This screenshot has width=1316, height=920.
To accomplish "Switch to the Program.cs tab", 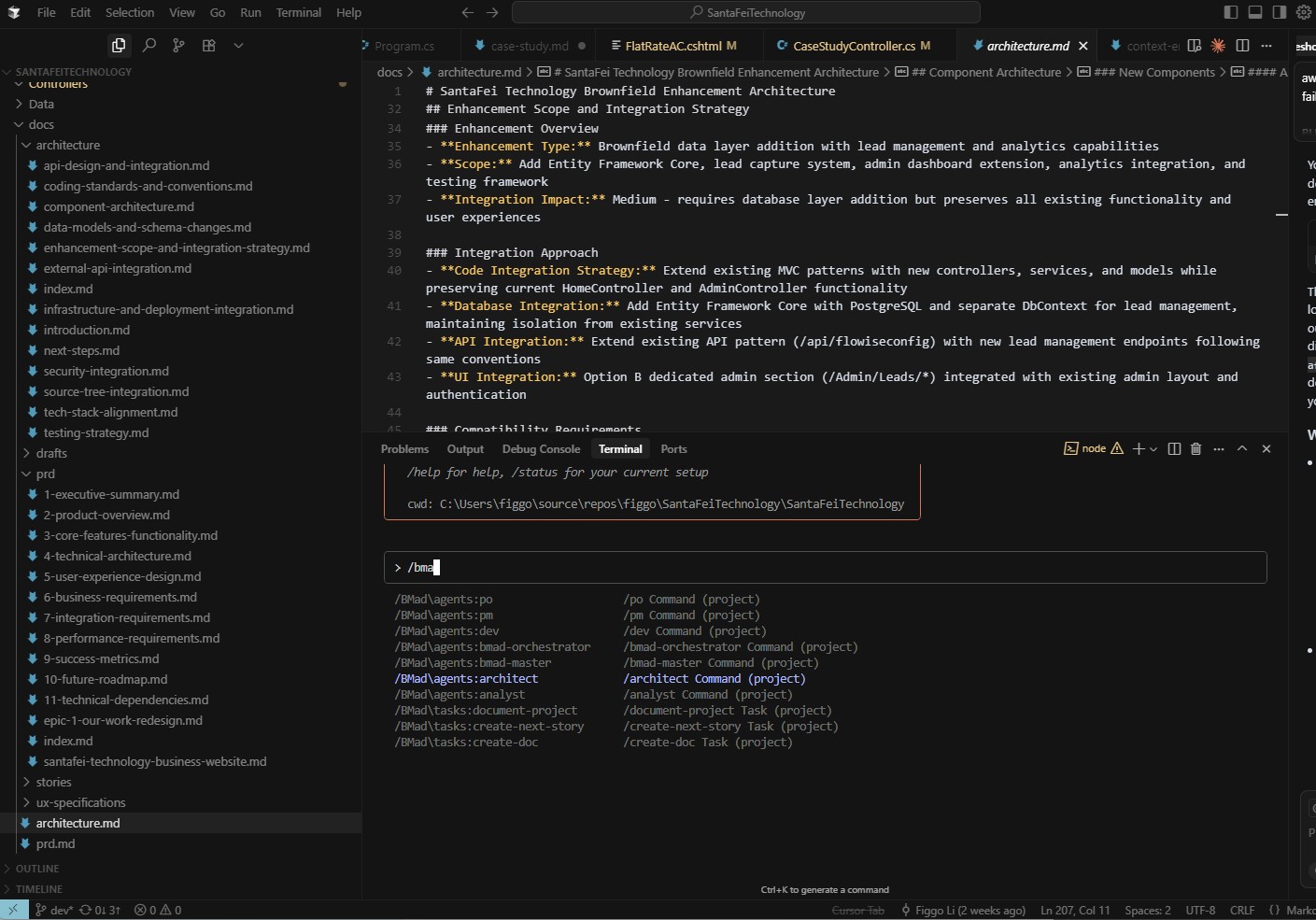I will pos(403,46).
